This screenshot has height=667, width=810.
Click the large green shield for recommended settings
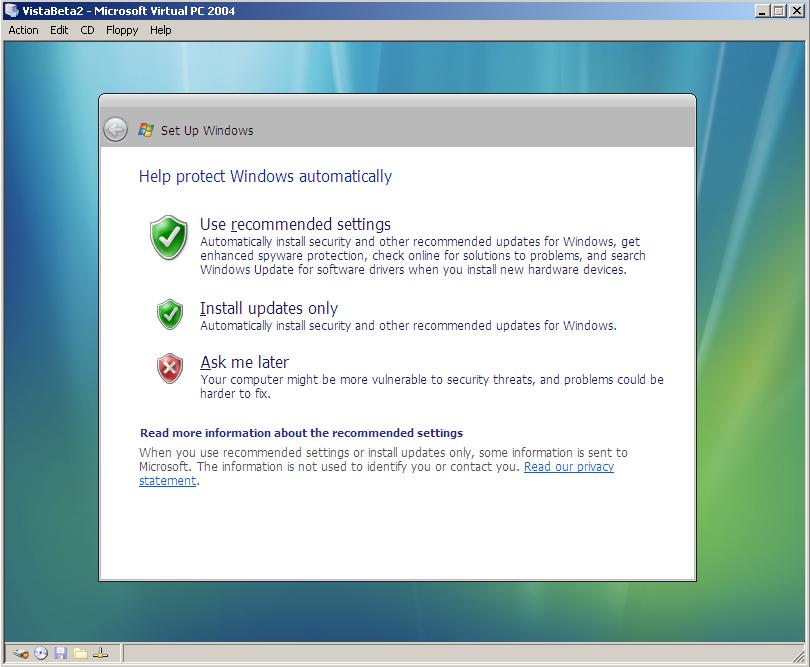point(168,237)
